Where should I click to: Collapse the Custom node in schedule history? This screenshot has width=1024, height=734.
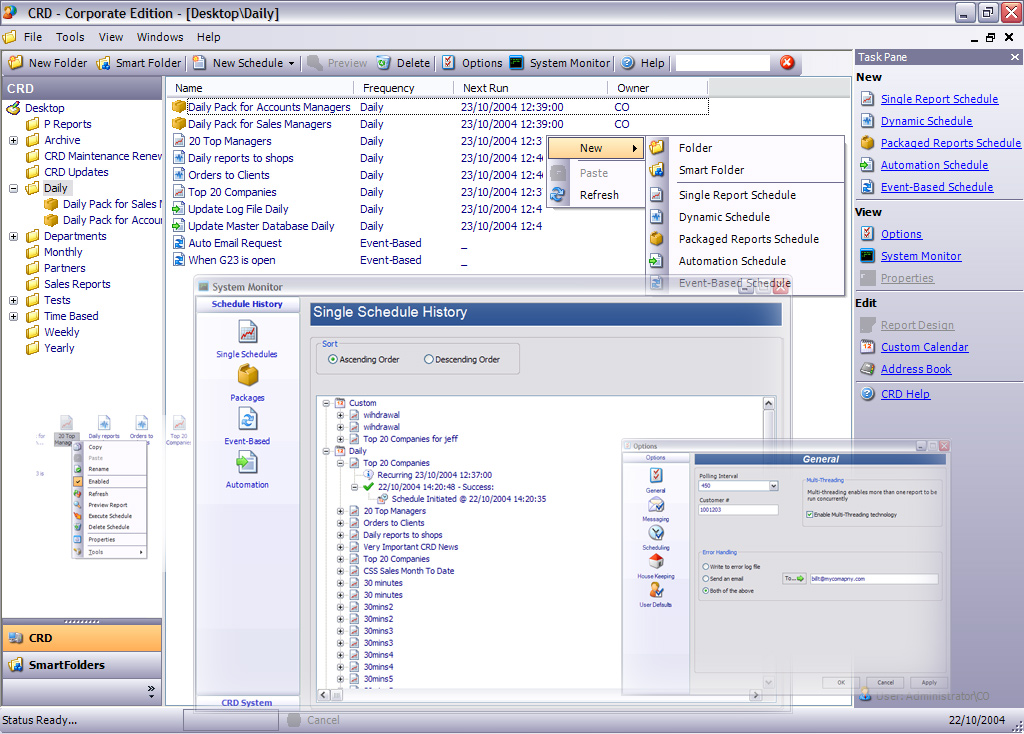tap(326, 404)
